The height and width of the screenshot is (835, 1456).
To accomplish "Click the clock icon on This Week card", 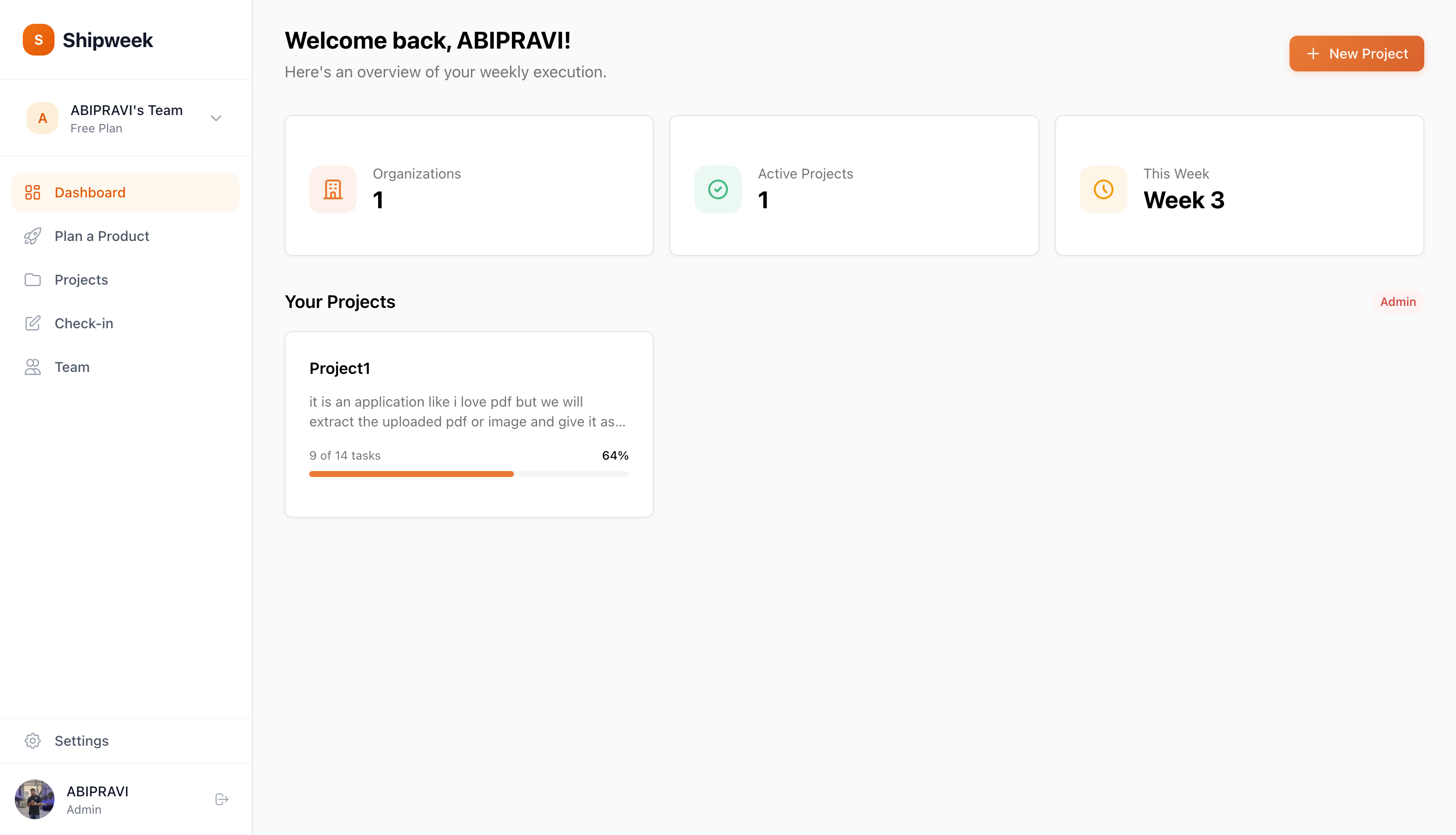I will pos(1103,189).
